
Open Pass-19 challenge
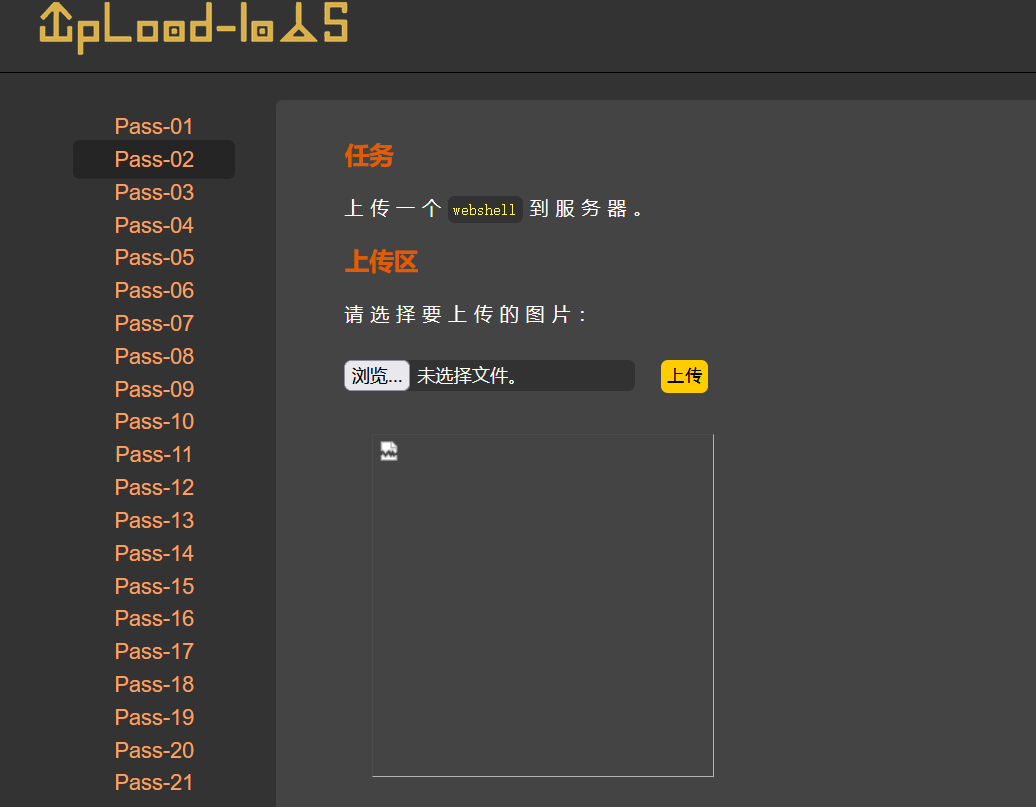154,717
